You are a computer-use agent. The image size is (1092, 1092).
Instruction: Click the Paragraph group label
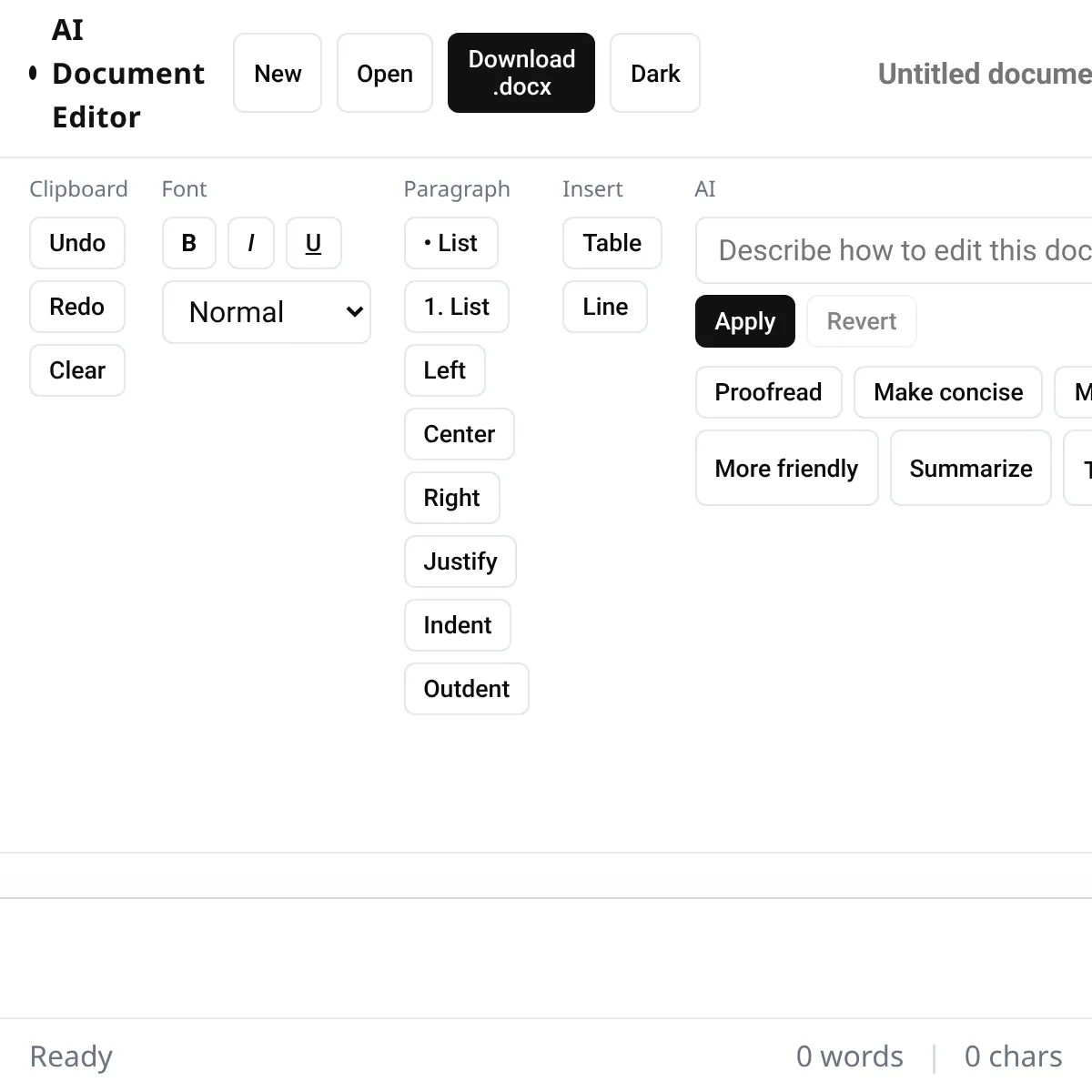tap(457, 188)
